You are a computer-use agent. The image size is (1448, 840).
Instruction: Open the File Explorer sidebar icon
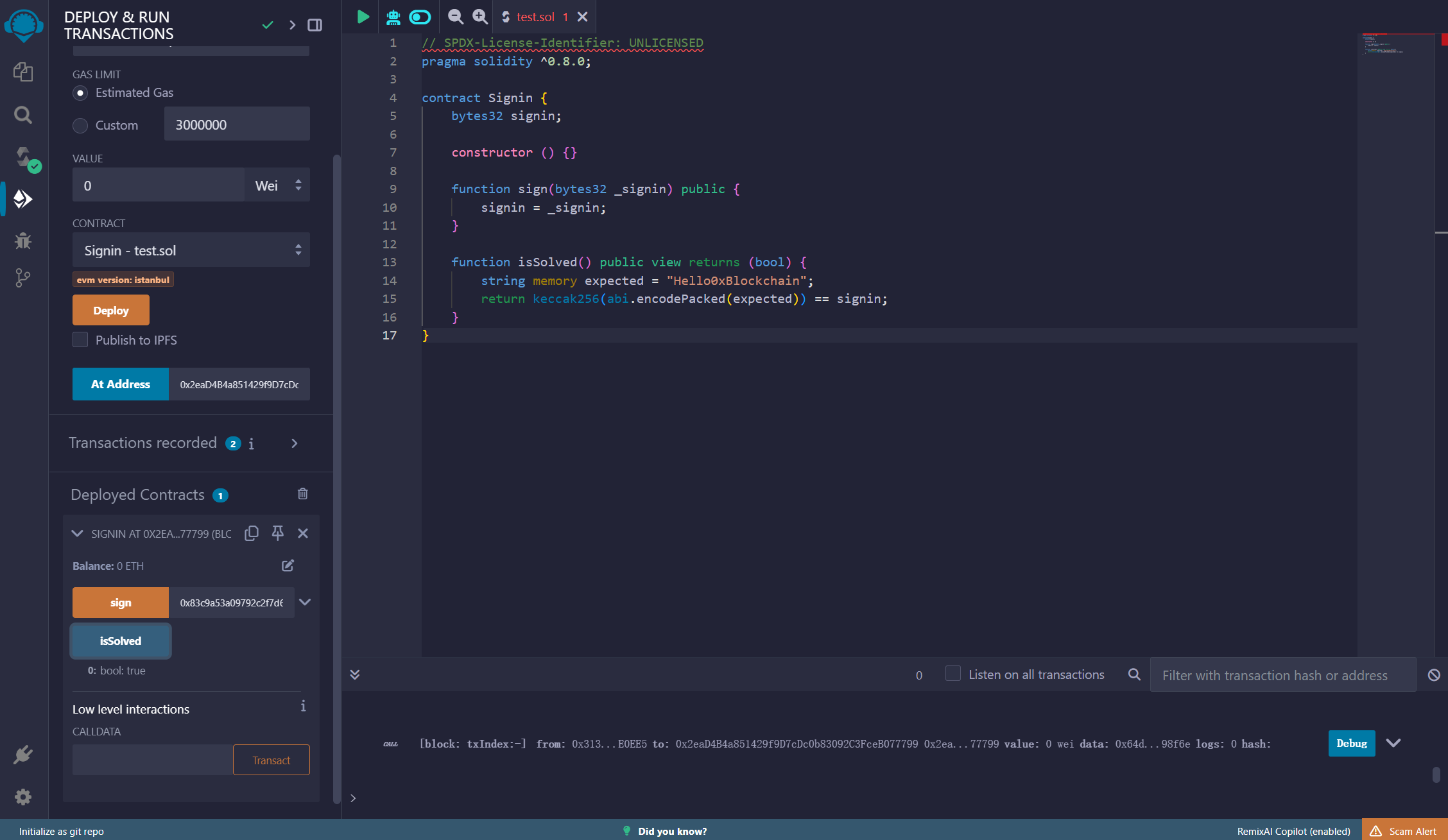[x=23, y=71]
